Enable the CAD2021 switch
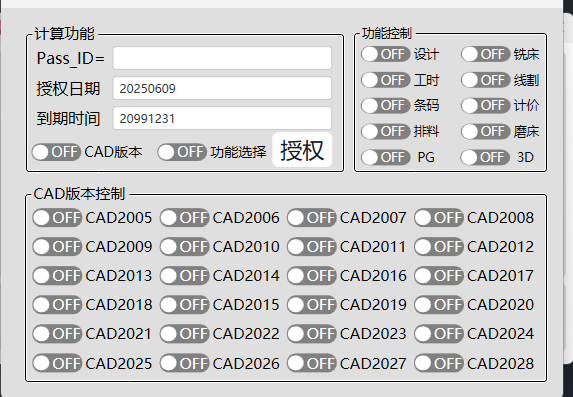The height and width of the screenshot is (397, 573). [x=57, y=334]
